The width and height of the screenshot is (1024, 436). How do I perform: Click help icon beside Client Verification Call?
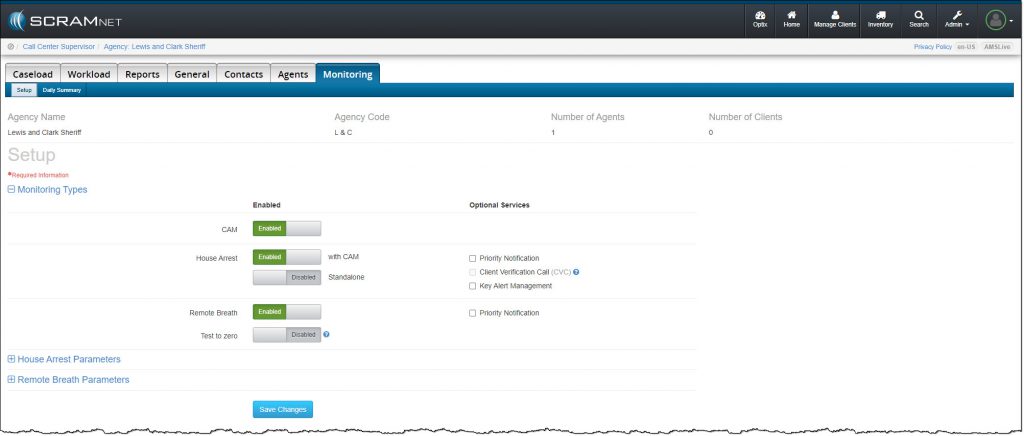point(577,272)
